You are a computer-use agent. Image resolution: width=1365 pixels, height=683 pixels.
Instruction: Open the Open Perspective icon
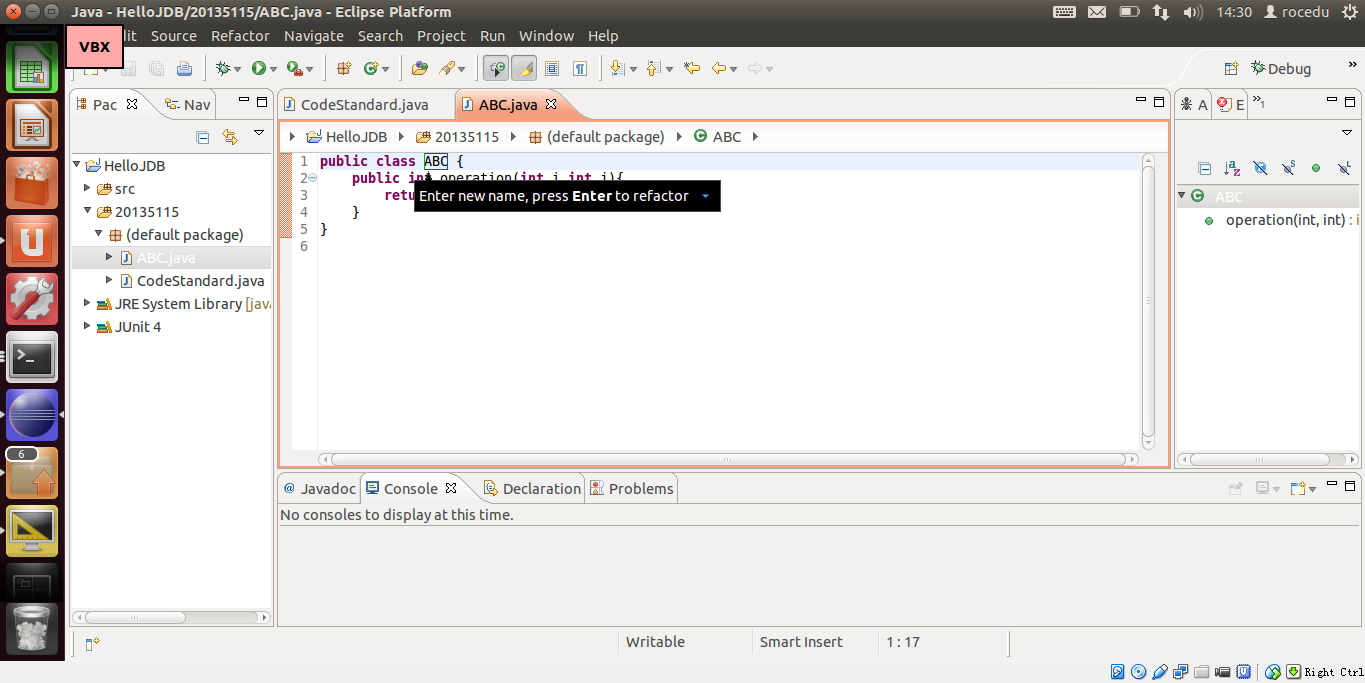(x=1231, y=68)
